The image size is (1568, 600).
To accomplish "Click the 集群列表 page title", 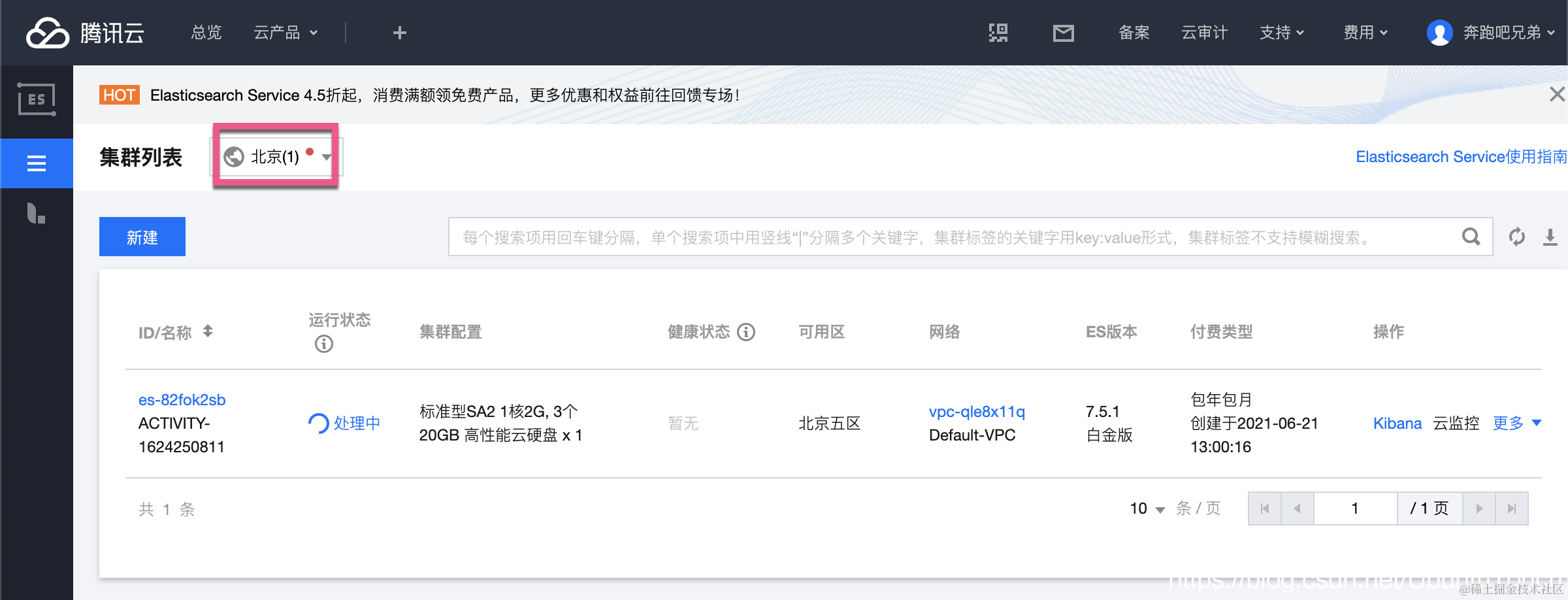I will 140,158.
